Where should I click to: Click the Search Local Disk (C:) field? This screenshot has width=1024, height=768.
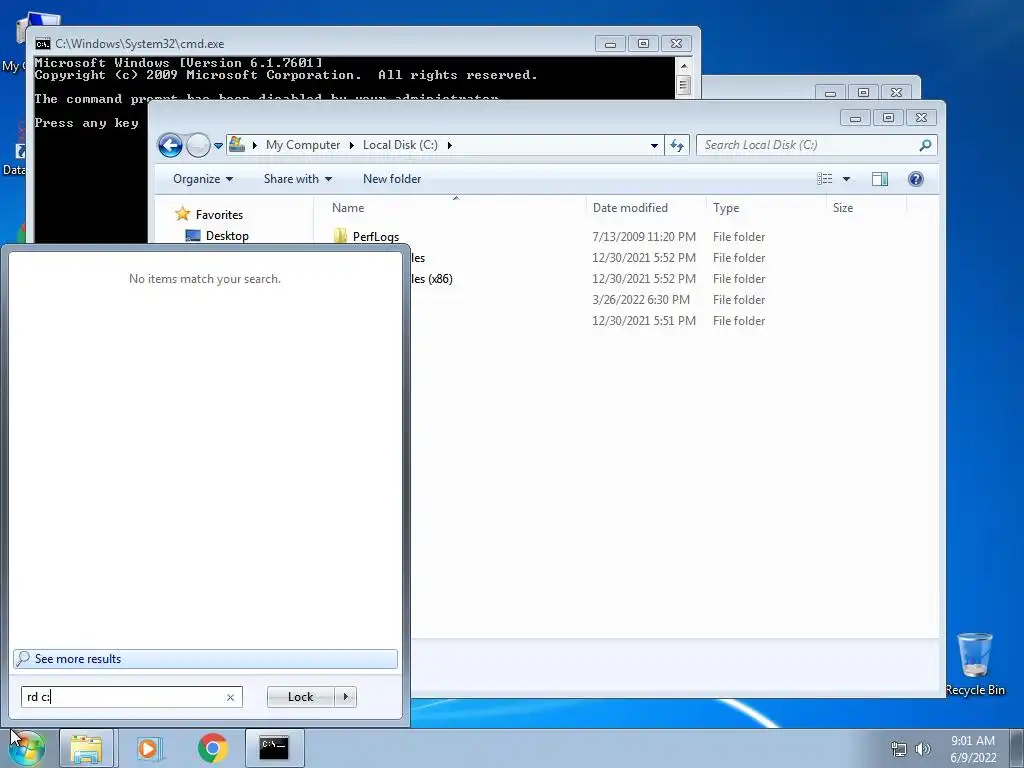coord(816,145)
